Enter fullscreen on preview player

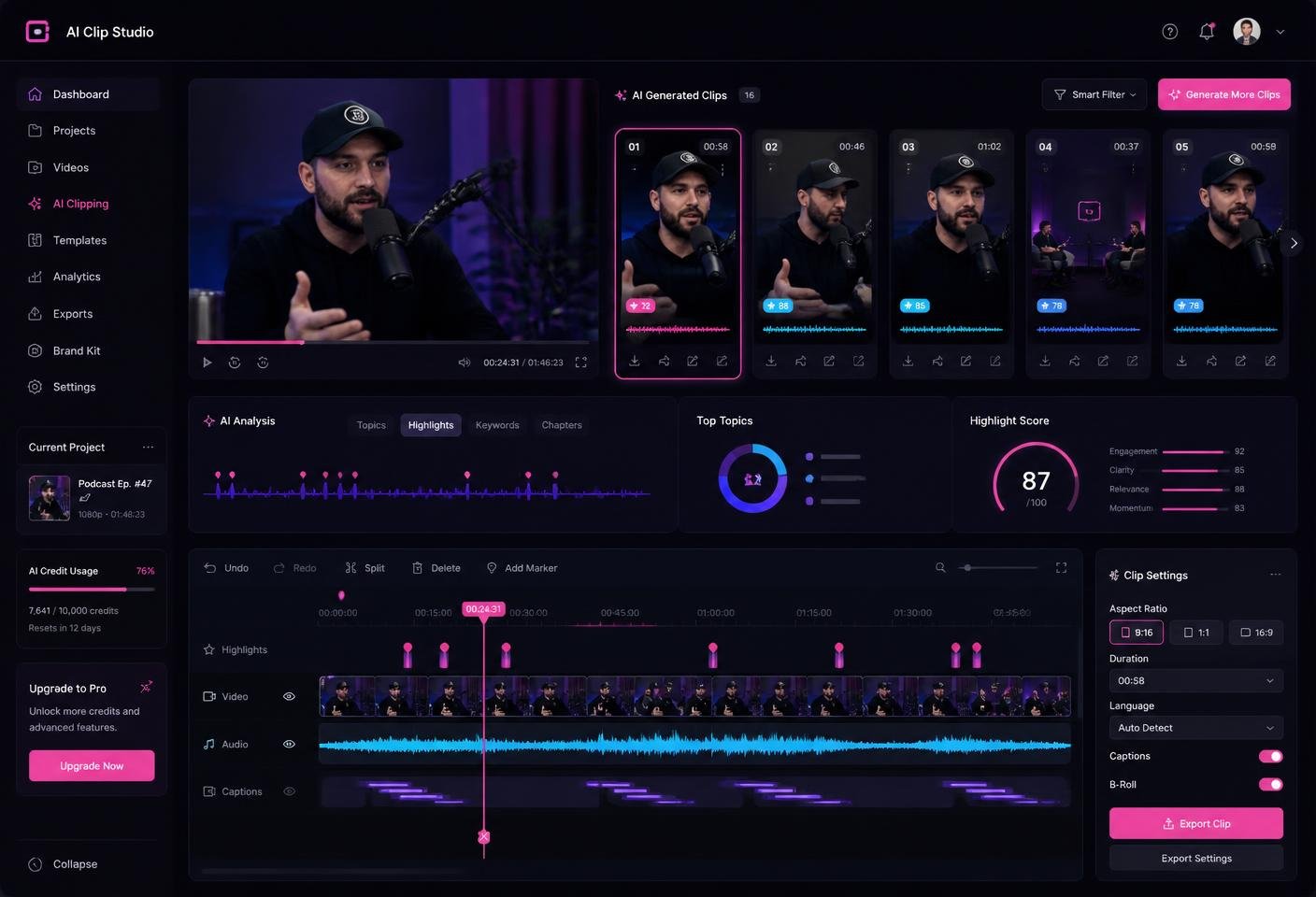click(x=580, y=363)
